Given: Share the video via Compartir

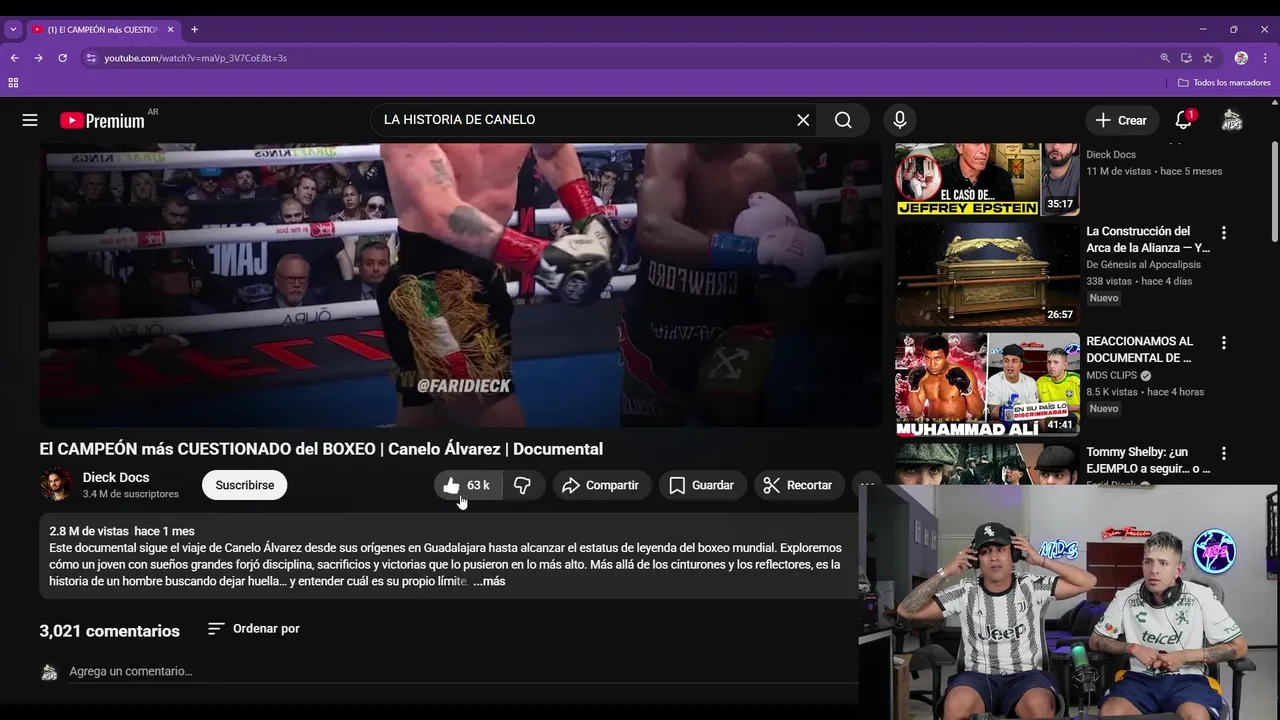Looking at the screenshot, I should tap(600, 485).
